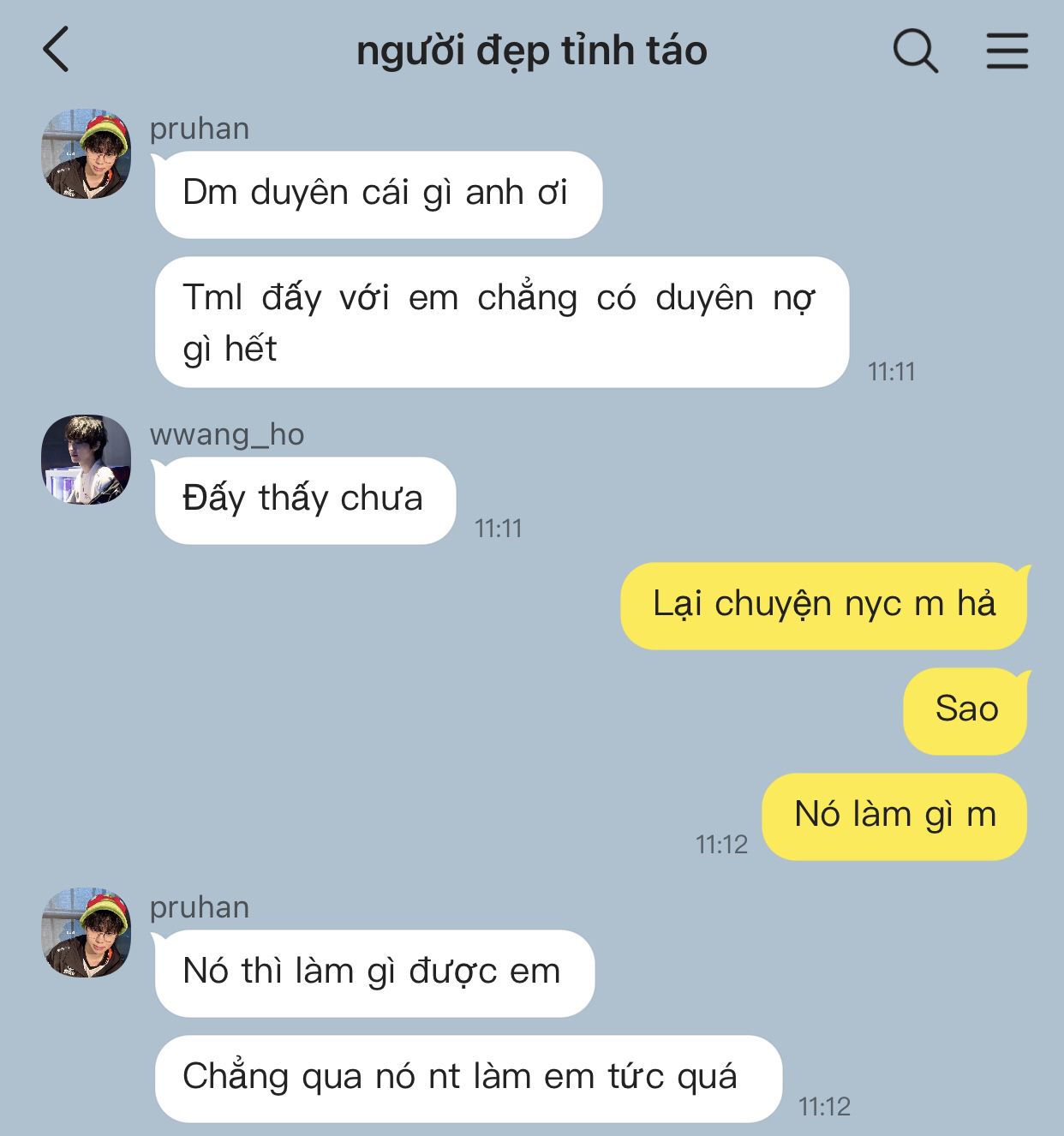
Task: Tap the 'Đấy thấy chưa' message bubble
Action: coord(304,500)
